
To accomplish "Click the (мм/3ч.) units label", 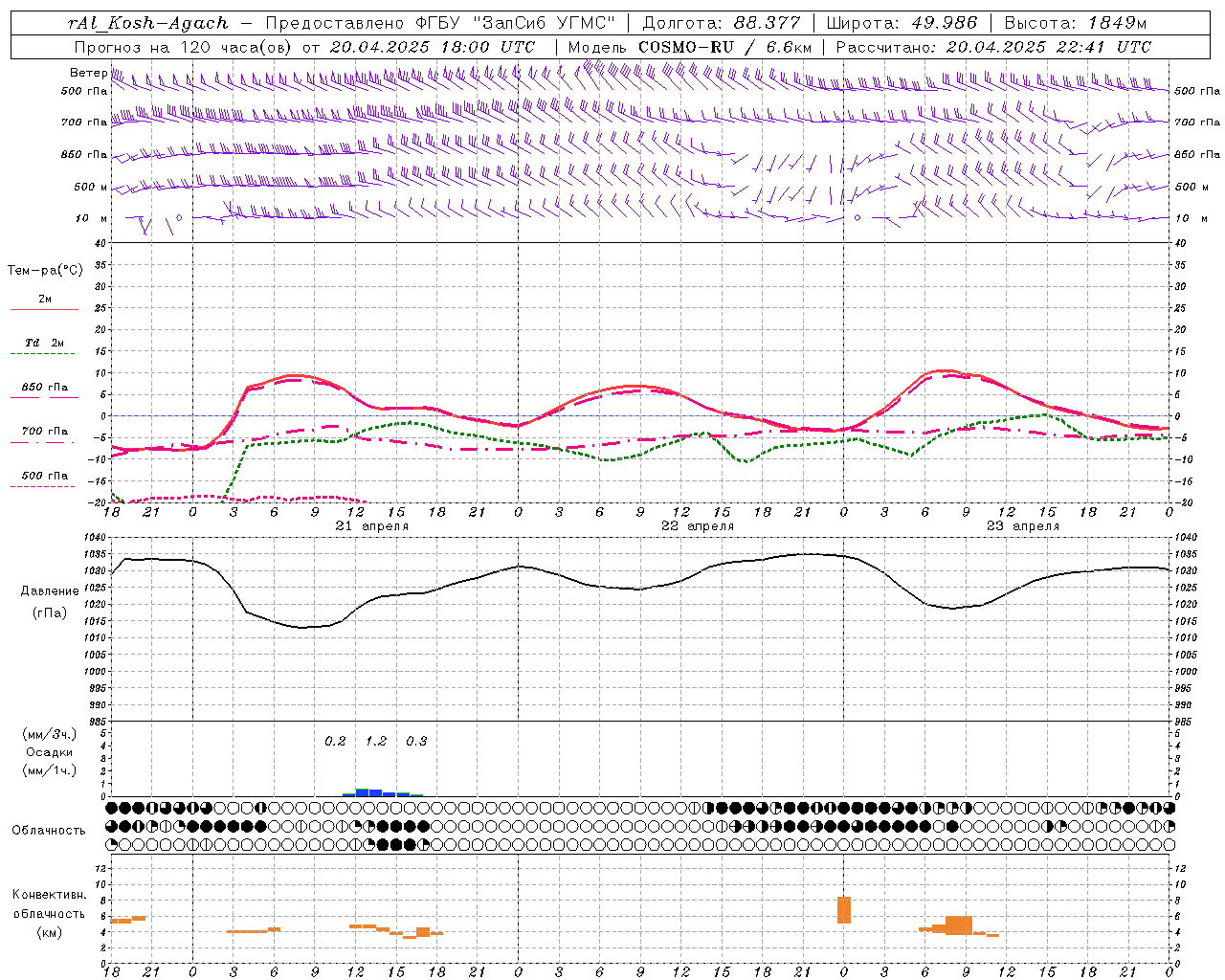I will pyautogui.click(x=49, y=734).
